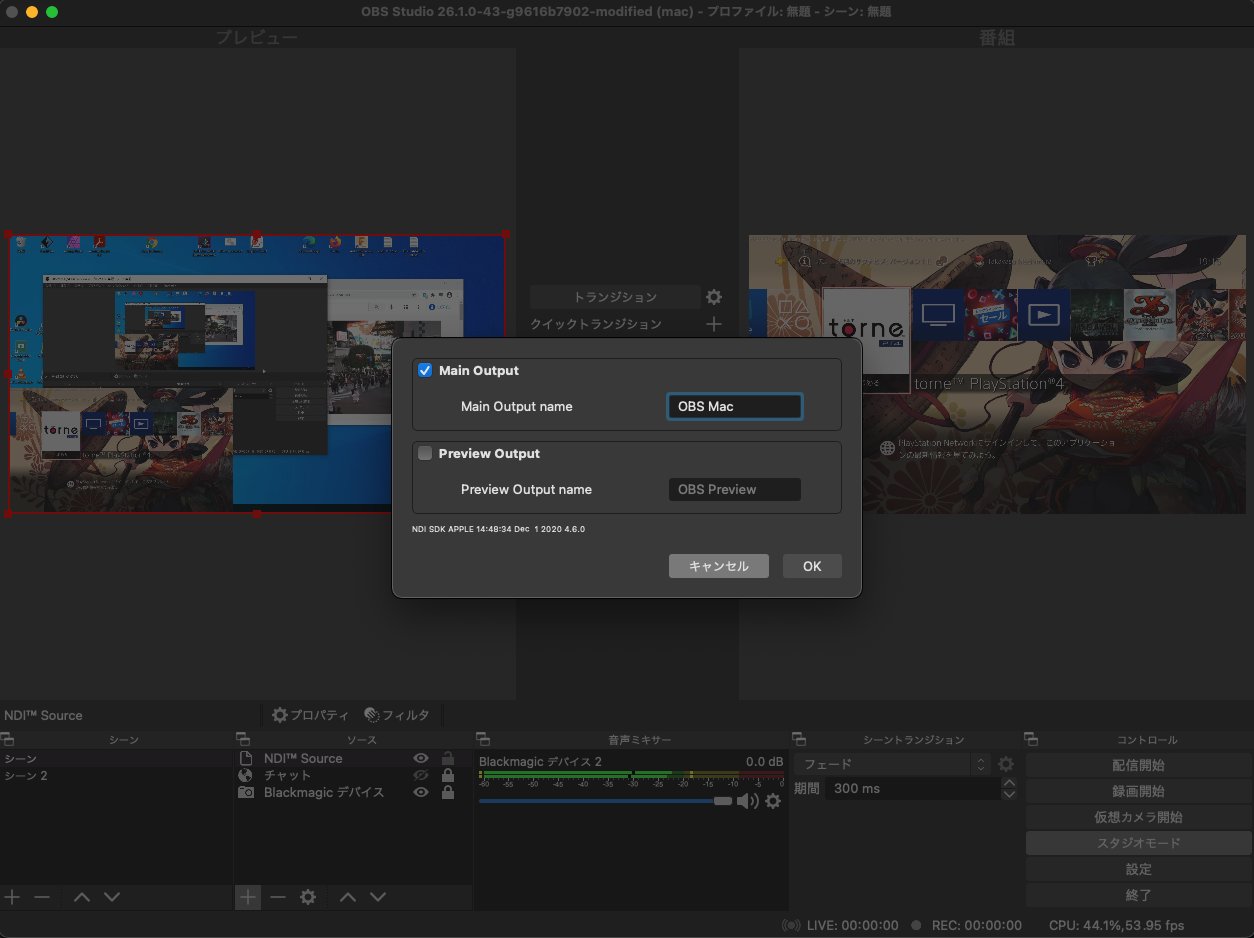
Task: Select シーン 2 in the scene list
Action: click(x=116, y=776)
